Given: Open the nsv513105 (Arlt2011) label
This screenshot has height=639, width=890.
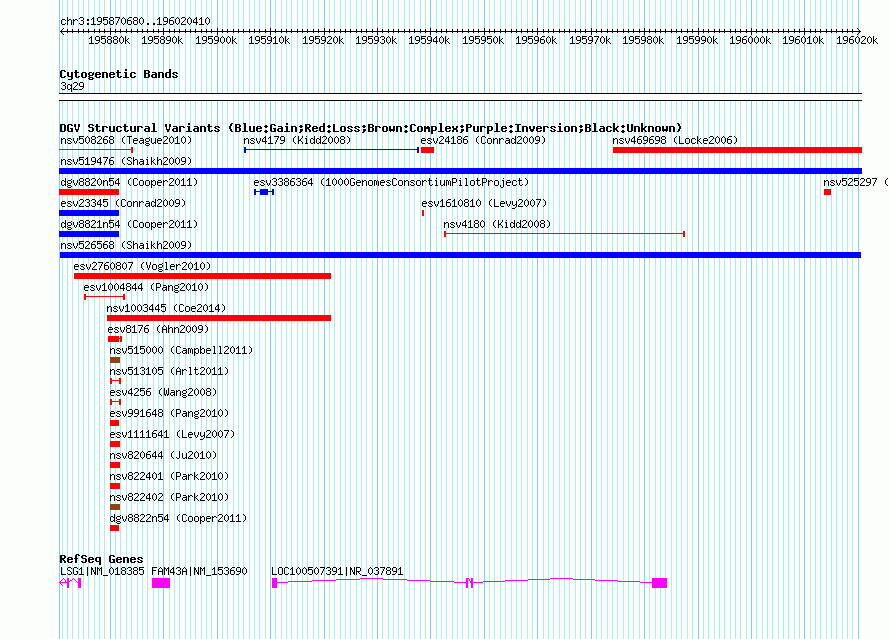Looking at the screenshot, I should (169, 371).
